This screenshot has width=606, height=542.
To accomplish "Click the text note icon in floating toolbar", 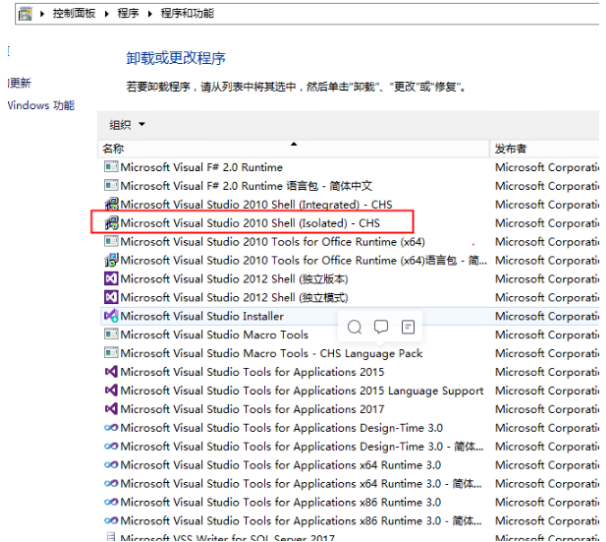I will pyautogui.click(x=408, y=327).
